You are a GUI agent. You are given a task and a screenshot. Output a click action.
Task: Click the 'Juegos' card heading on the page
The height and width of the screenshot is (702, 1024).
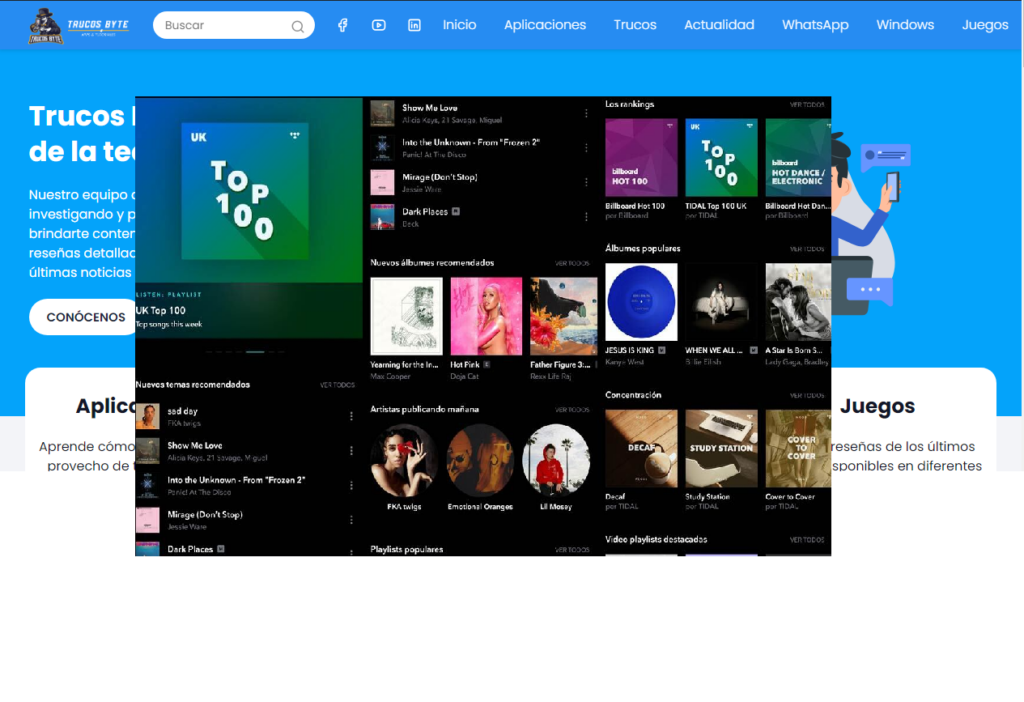click(x=877, y=406)
